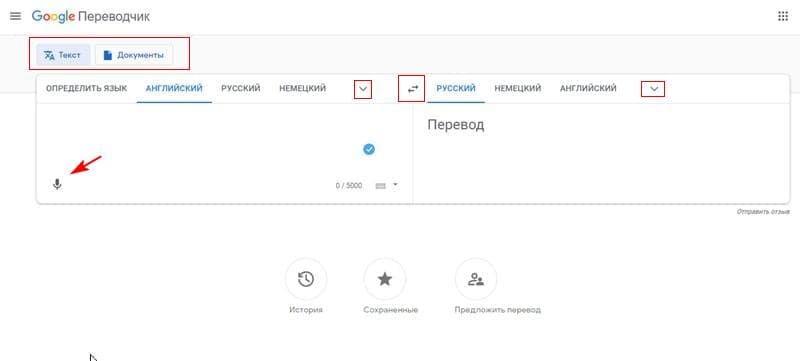The height and width of the screenshot is (361, 800).
Task: Select НЕМЕЦКИЙ as target language
Action: coord(518,88)
